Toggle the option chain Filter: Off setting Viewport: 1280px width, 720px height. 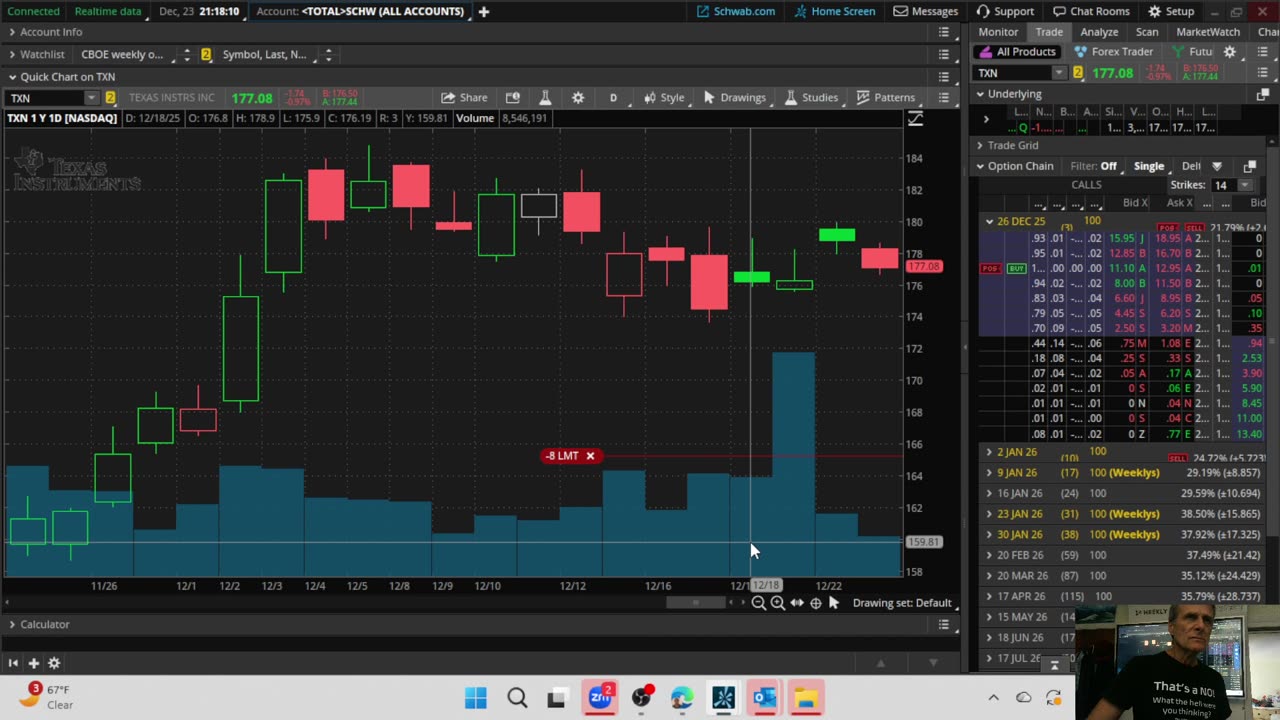pyautogui.click(x=1093, y=166)
